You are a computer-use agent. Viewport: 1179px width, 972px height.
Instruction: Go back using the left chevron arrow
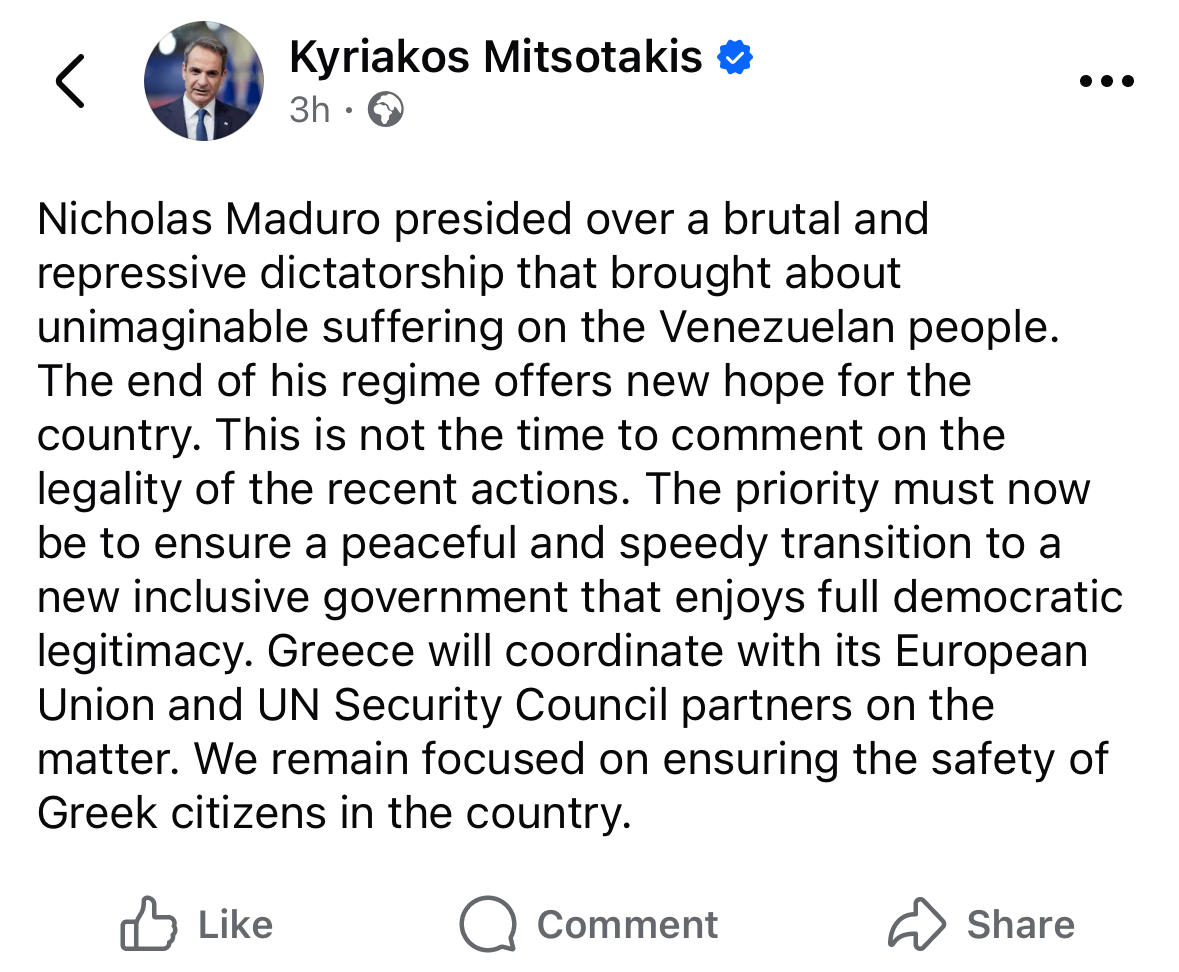click(x=70, y=82)
